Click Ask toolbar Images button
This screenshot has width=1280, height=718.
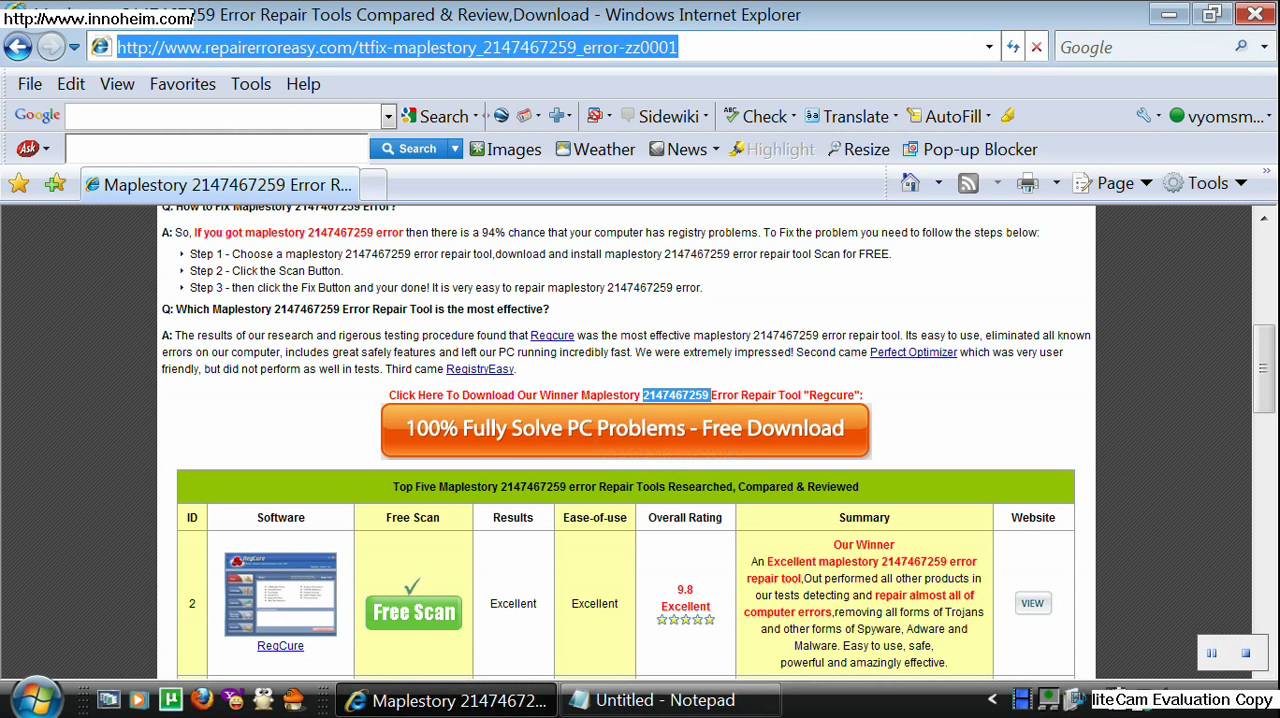[506, 149]
